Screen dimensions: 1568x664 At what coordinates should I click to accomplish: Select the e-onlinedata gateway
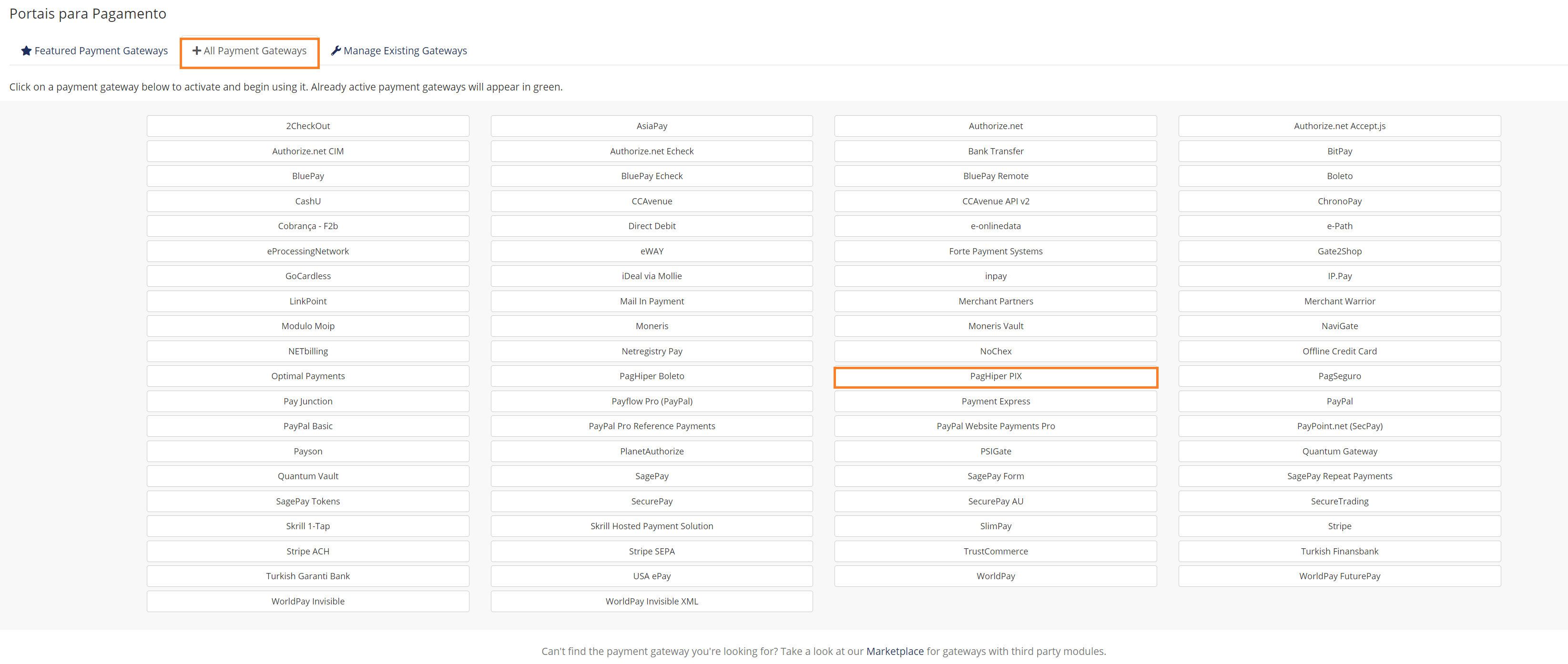pyautogui.click(x=996, y=226)
